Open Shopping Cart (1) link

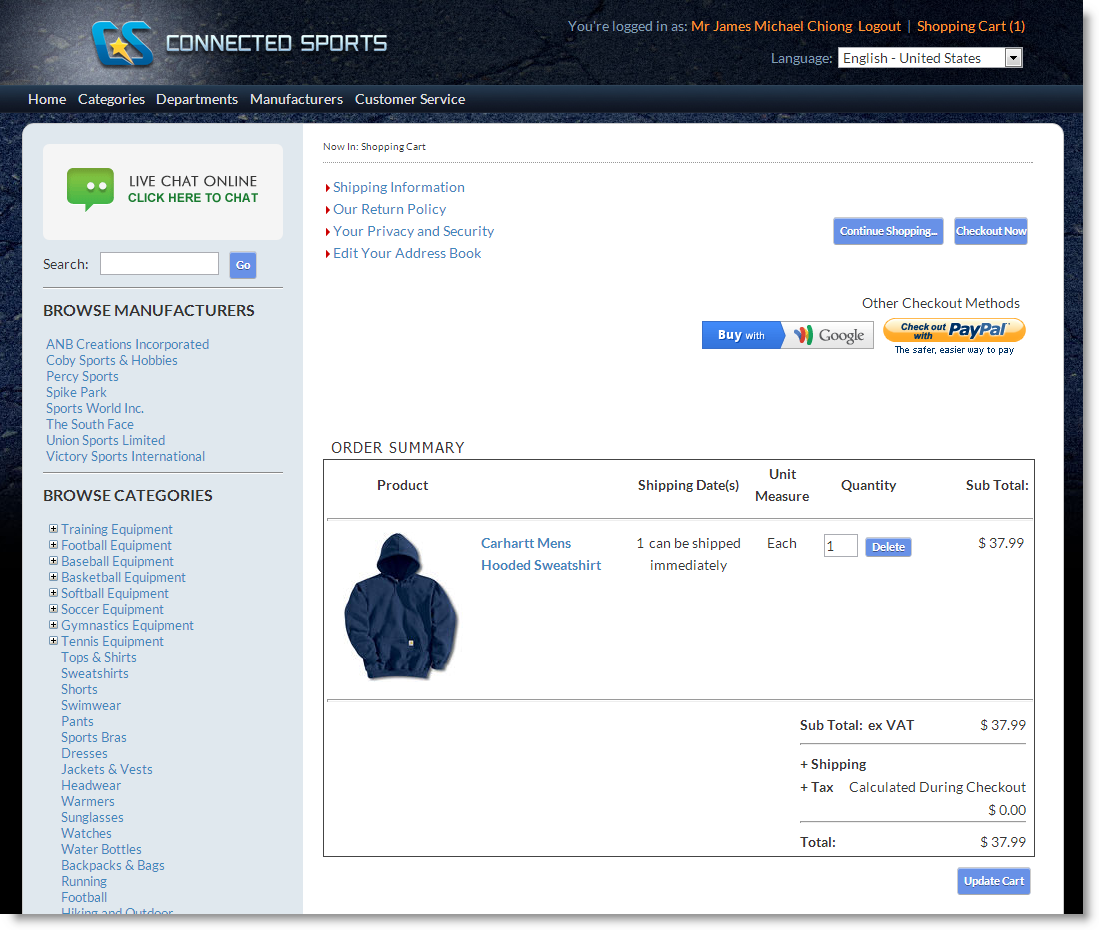click(x=971, y=27)
